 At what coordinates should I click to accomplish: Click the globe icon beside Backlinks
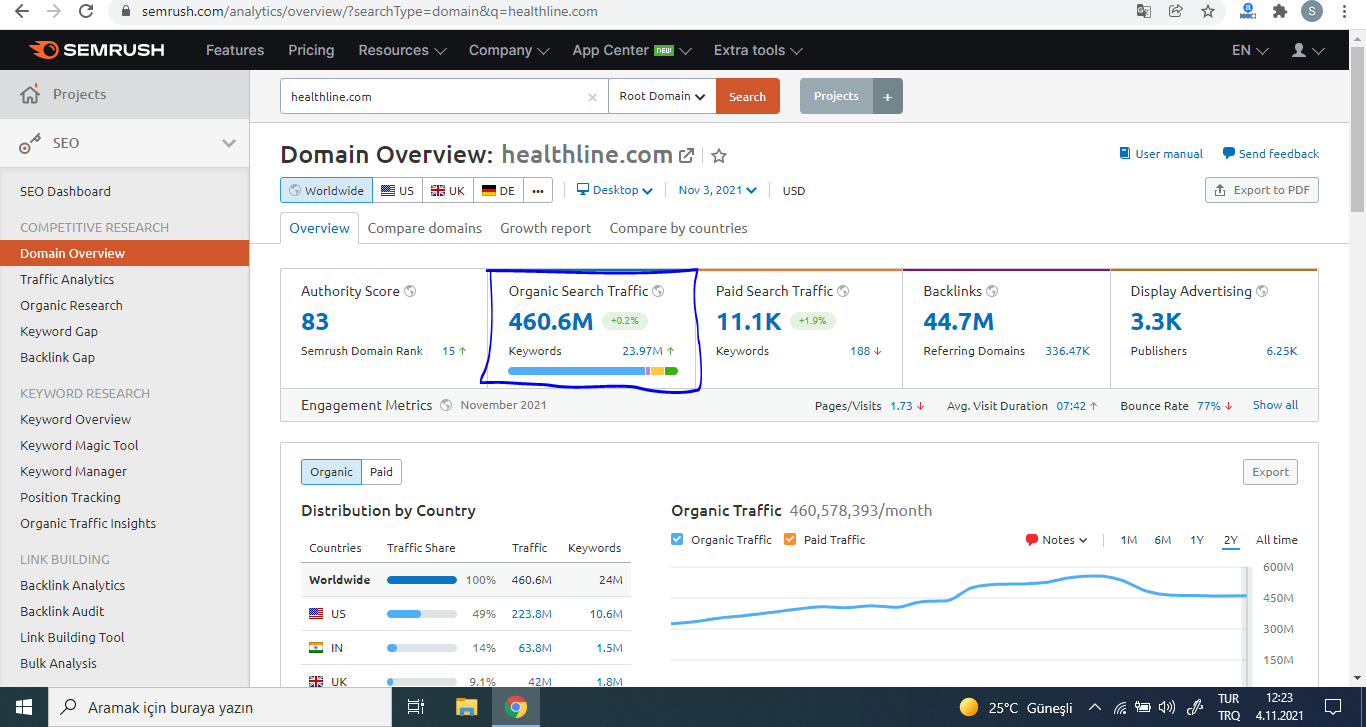(x=991, y=291)
